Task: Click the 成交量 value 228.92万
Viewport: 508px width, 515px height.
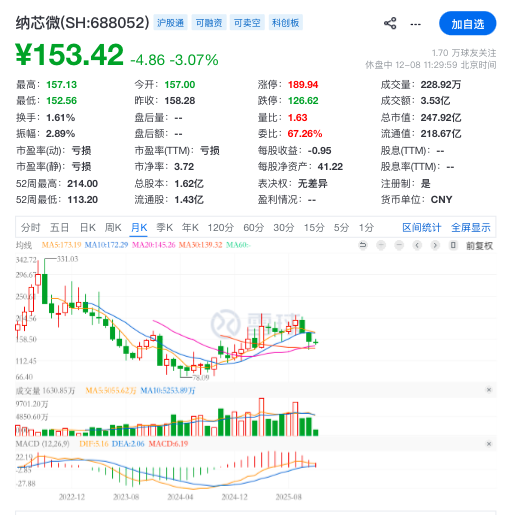Action: coord(441,85)
